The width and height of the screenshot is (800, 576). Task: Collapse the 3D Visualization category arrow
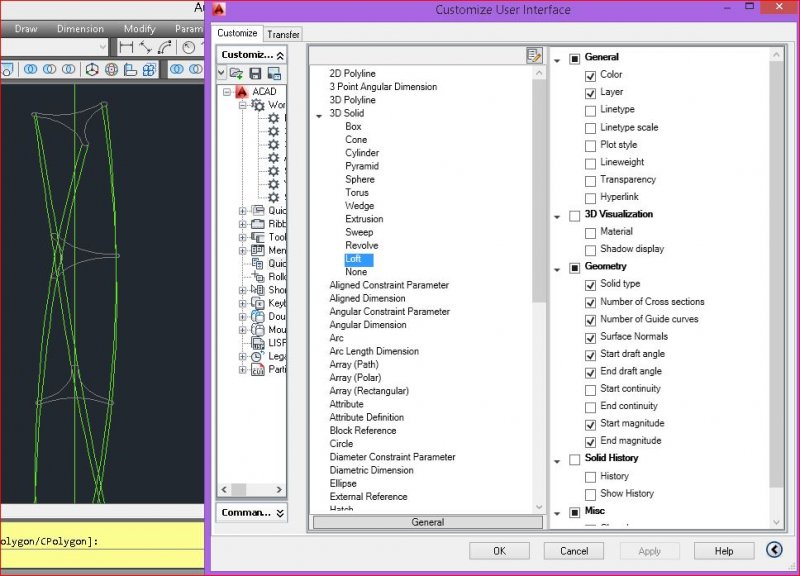[557, 217]
